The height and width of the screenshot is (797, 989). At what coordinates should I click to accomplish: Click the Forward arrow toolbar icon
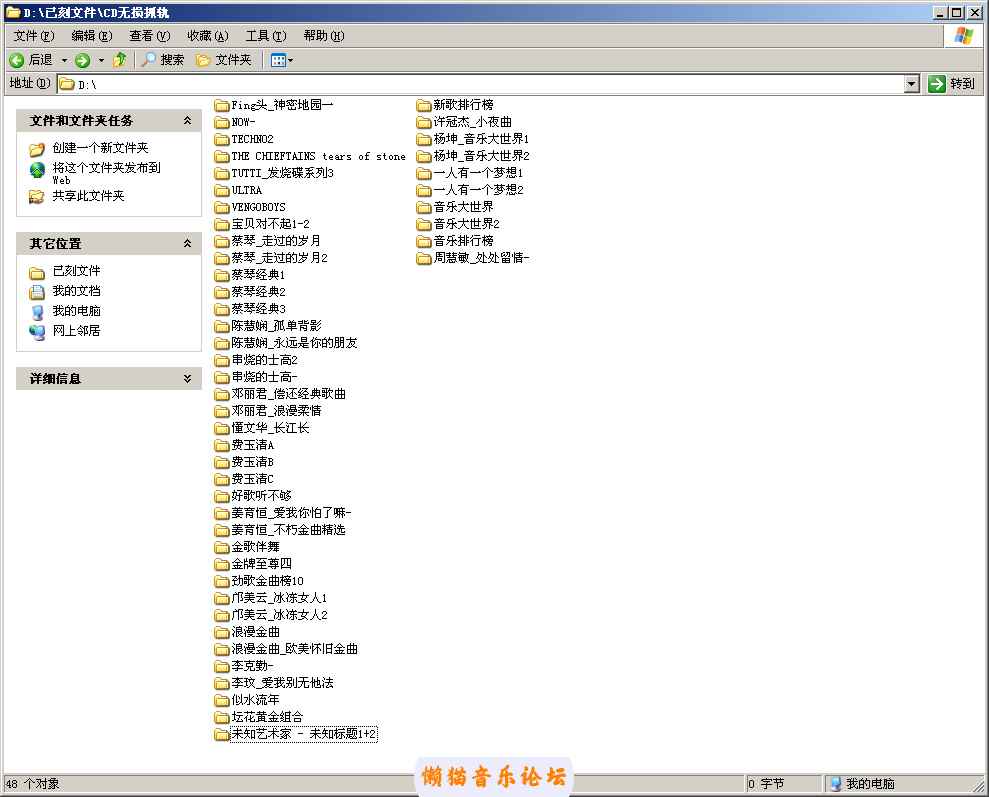82,60
